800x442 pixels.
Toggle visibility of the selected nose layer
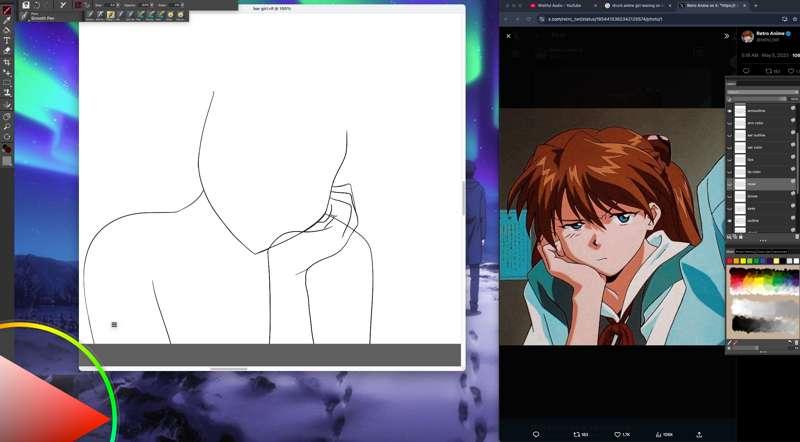(730, 184)
